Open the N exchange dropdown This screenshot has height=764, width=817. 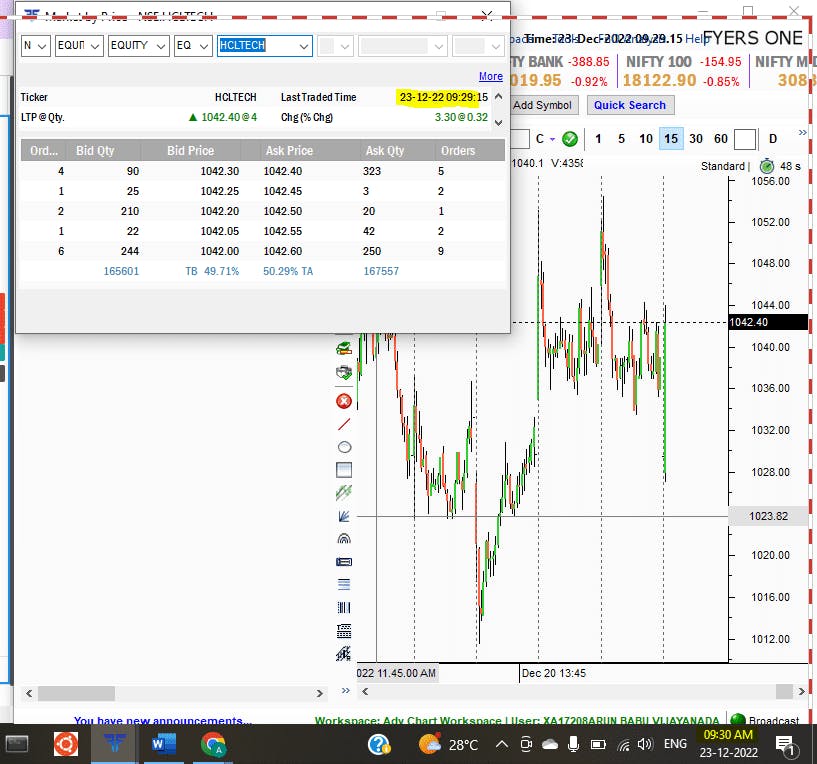35,46
